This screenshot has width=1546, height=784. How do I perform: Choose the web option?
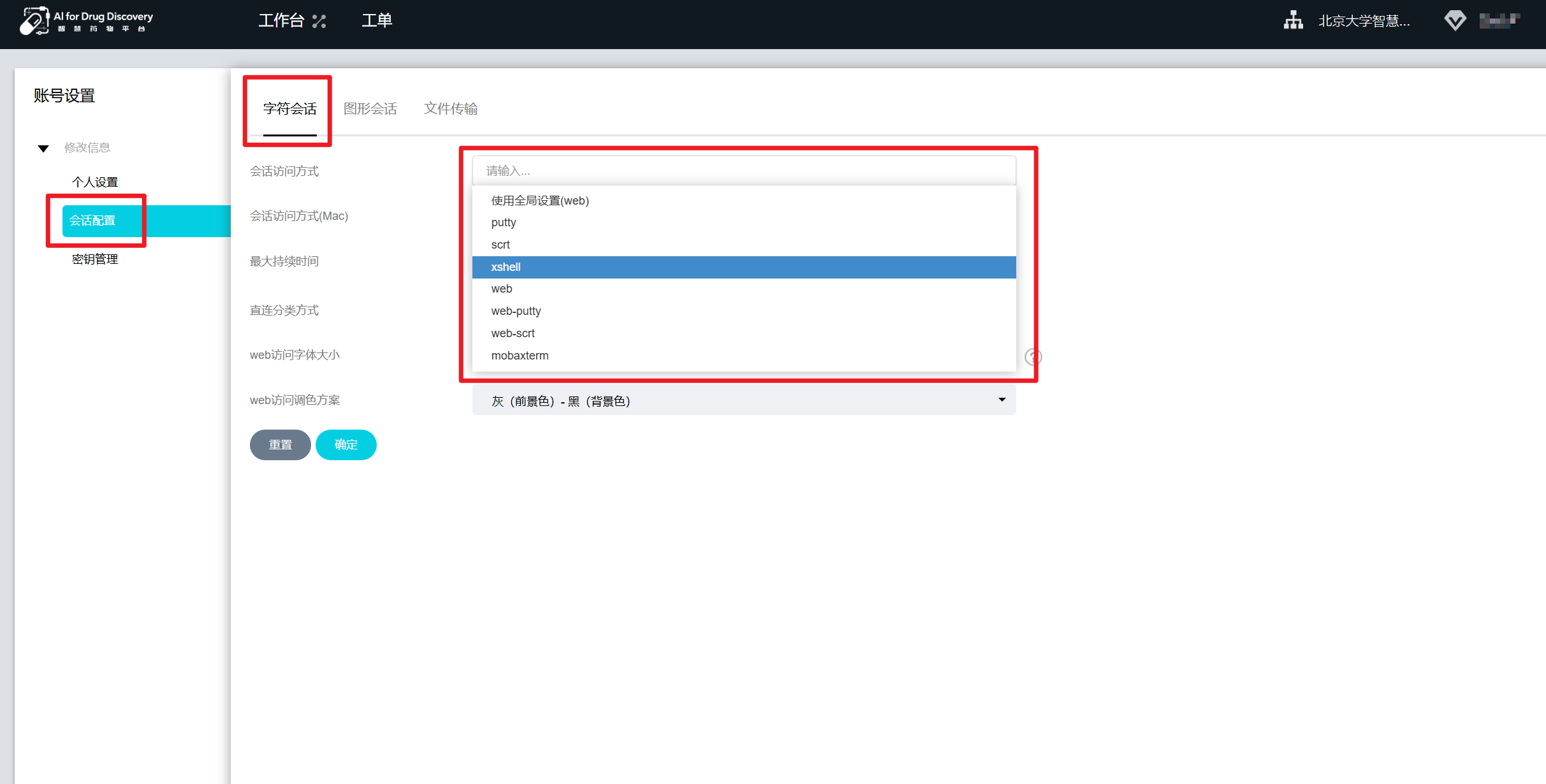(x=744, y=289)
